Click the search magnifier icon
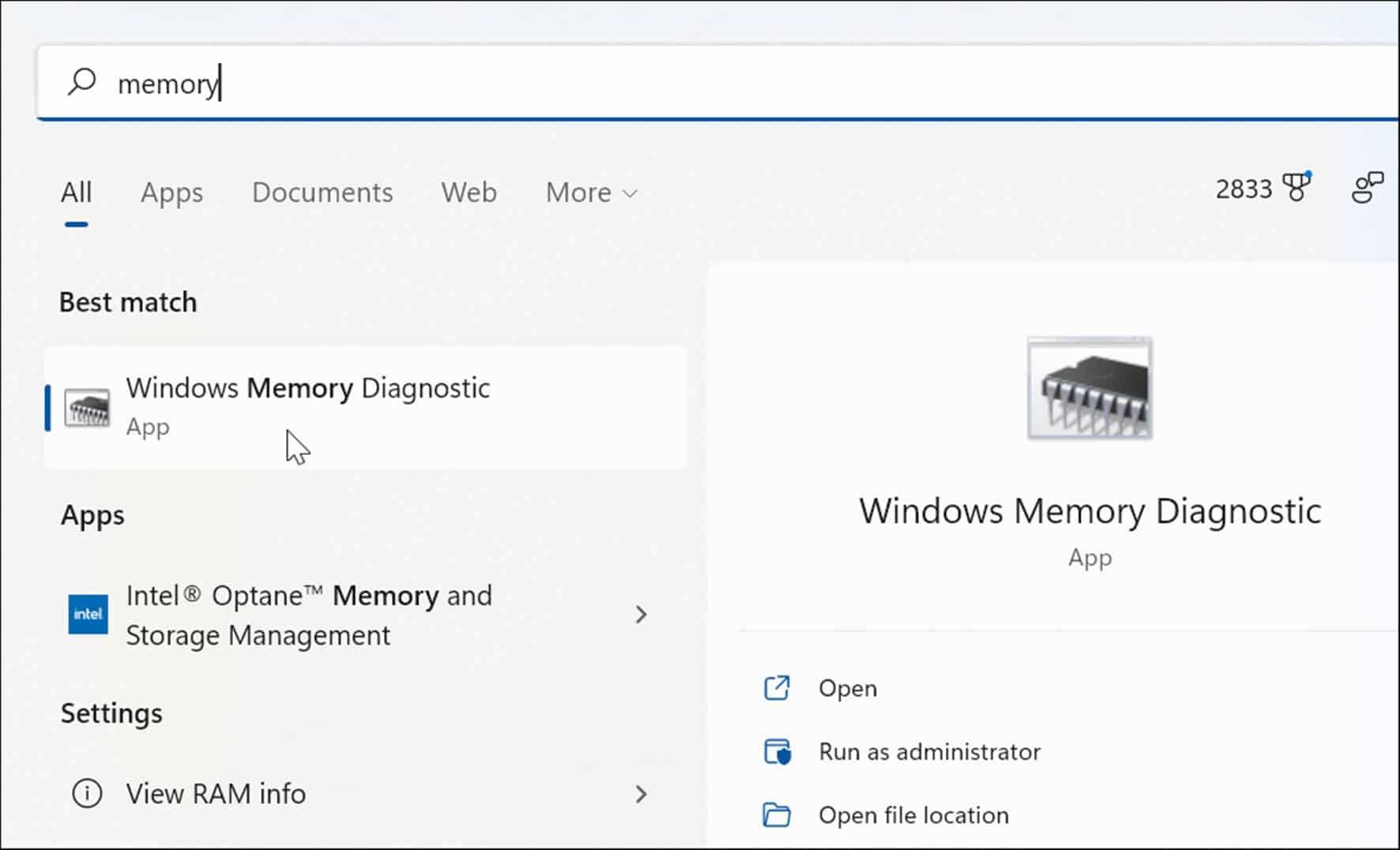This screenshot has height=850, width=1400. (x=82, y=80)
